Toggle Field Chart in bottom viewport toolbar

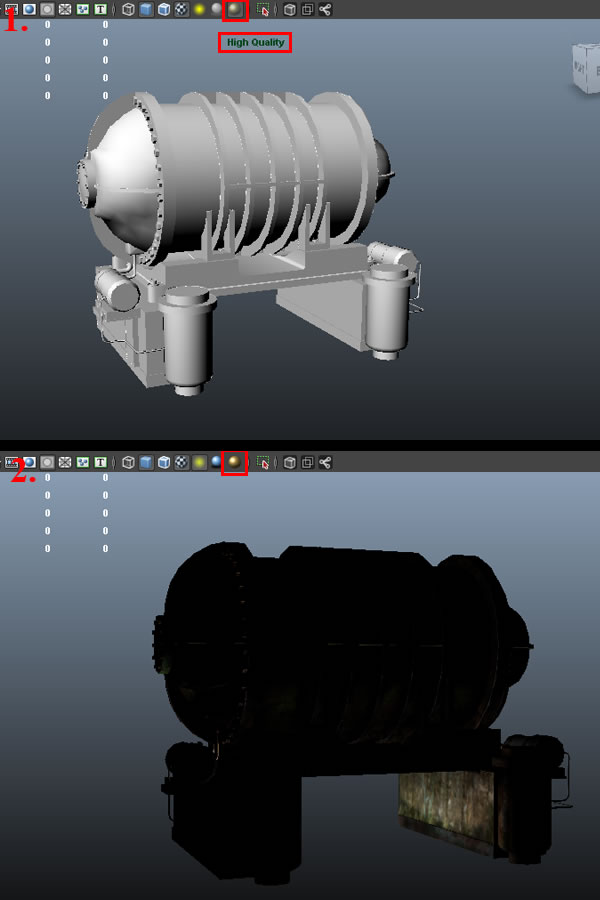point(65,462)
